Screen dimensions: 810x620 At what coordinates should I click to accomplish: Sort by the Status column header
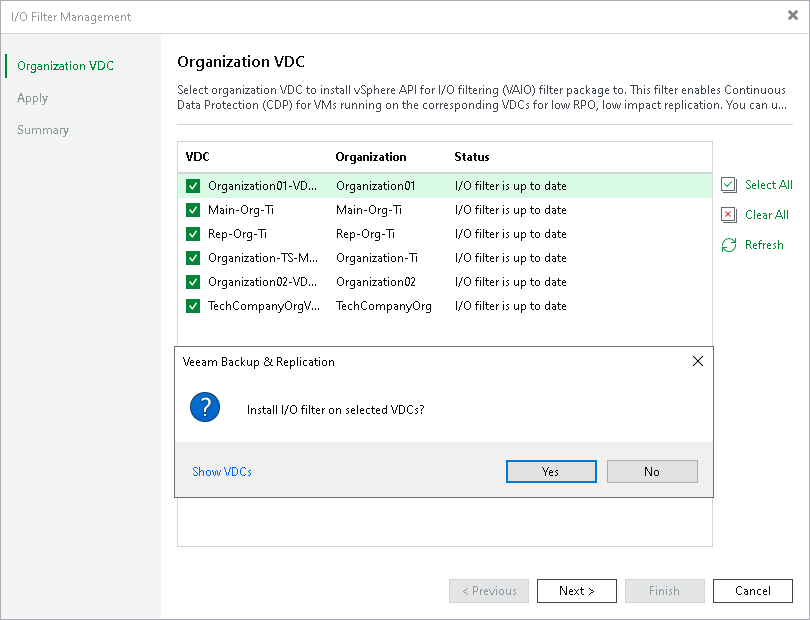472,157
